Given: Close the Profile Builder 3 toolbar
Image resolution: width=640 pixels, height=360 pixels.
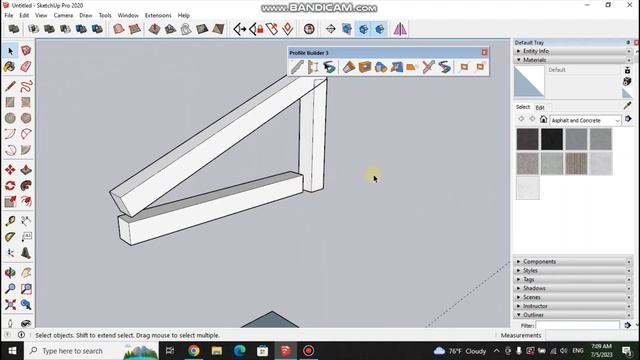Looking at the screenshot, I should [484, 53].
